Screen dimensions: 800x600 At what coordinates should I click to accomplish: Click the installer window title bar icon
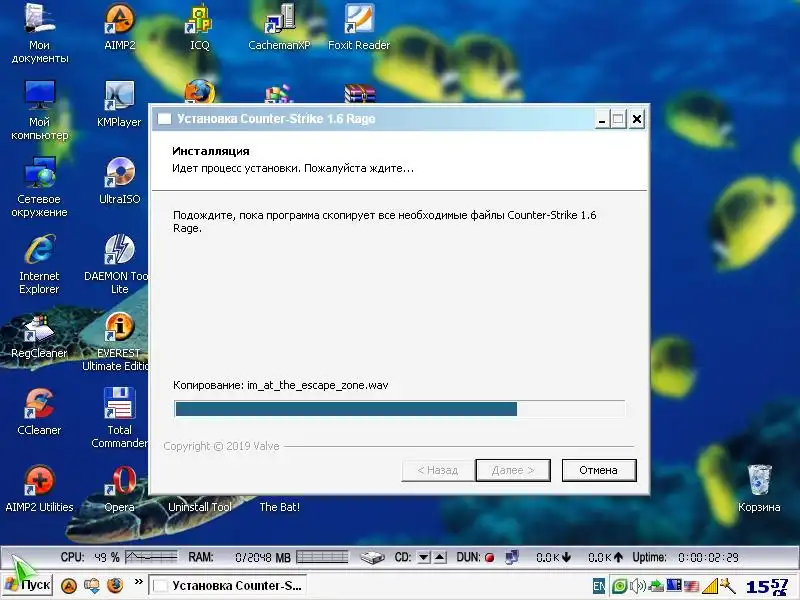(x=164, y=119)
